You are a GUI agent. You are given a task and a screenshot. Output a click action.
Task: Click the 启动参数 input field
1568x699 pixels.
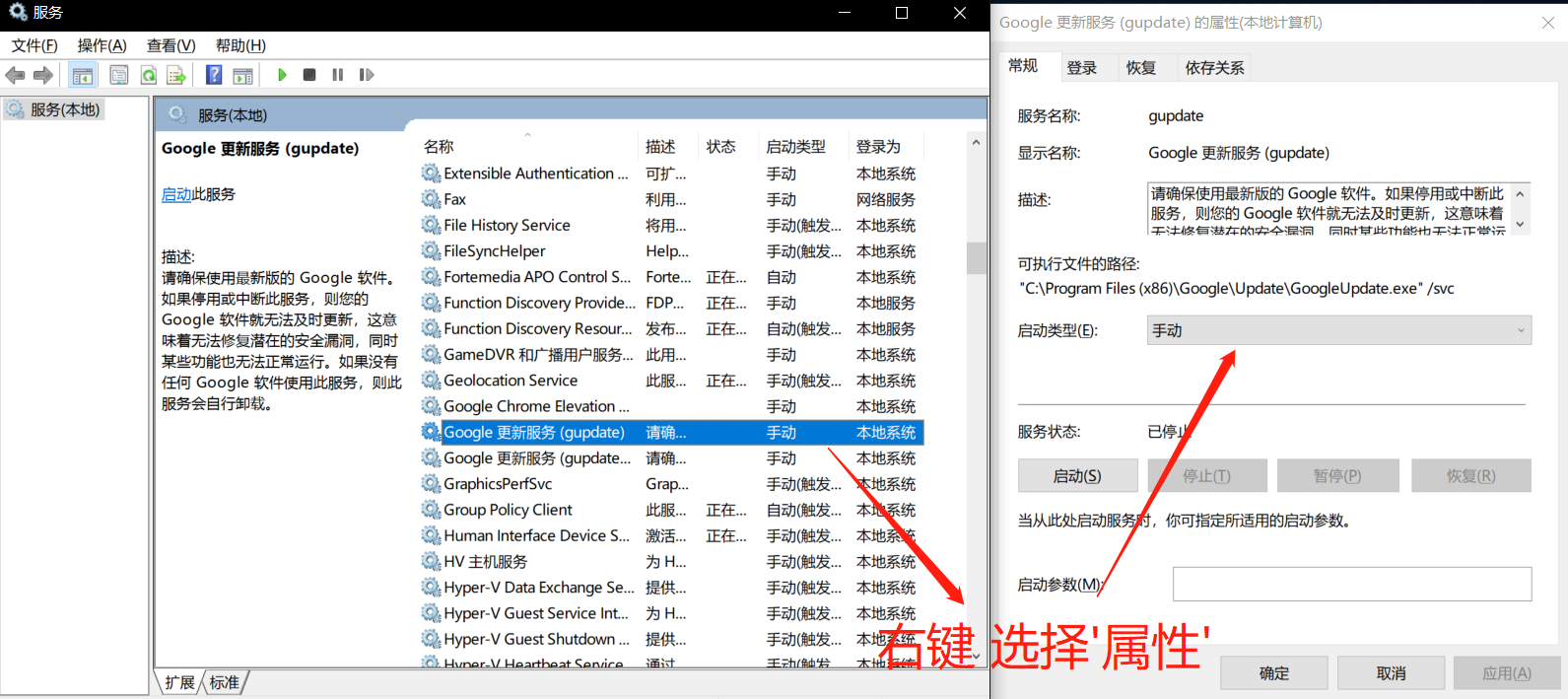coord(1351,584)
